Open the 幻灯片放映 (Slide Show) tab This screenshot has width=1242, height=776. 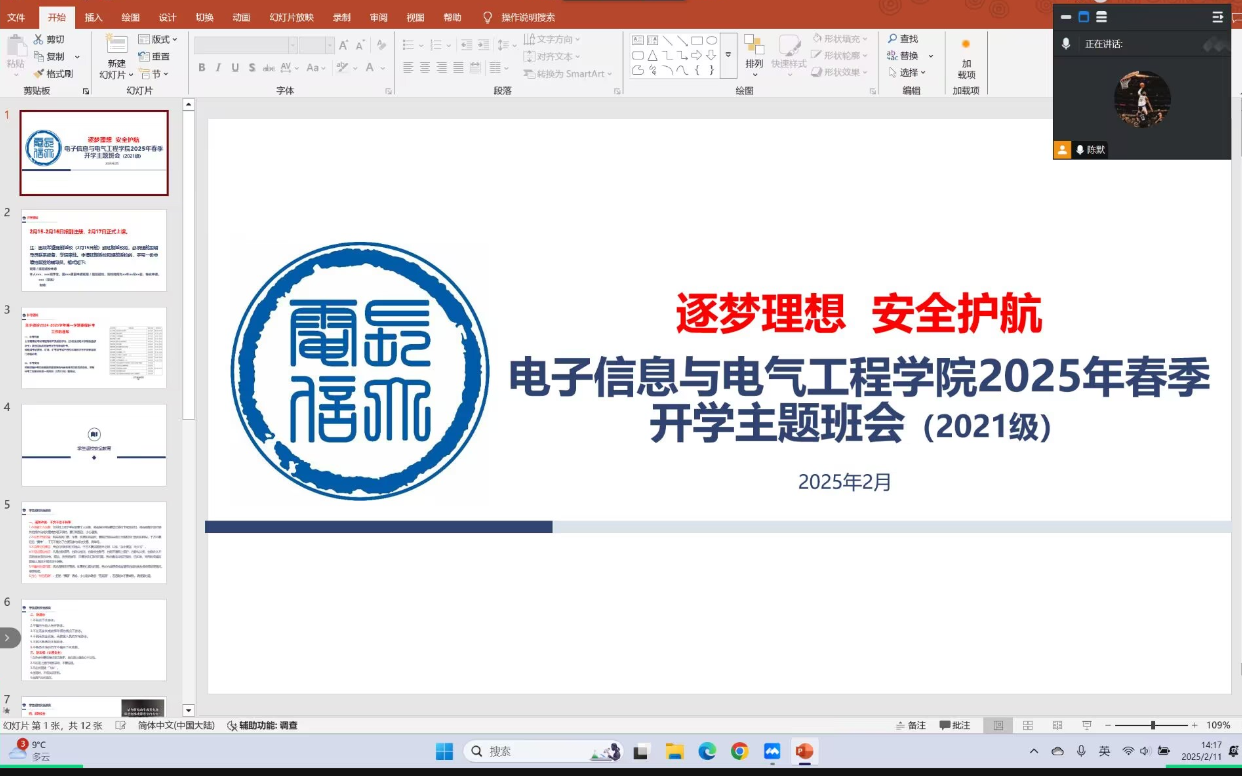pyautogui.click(x=291, y=17)
